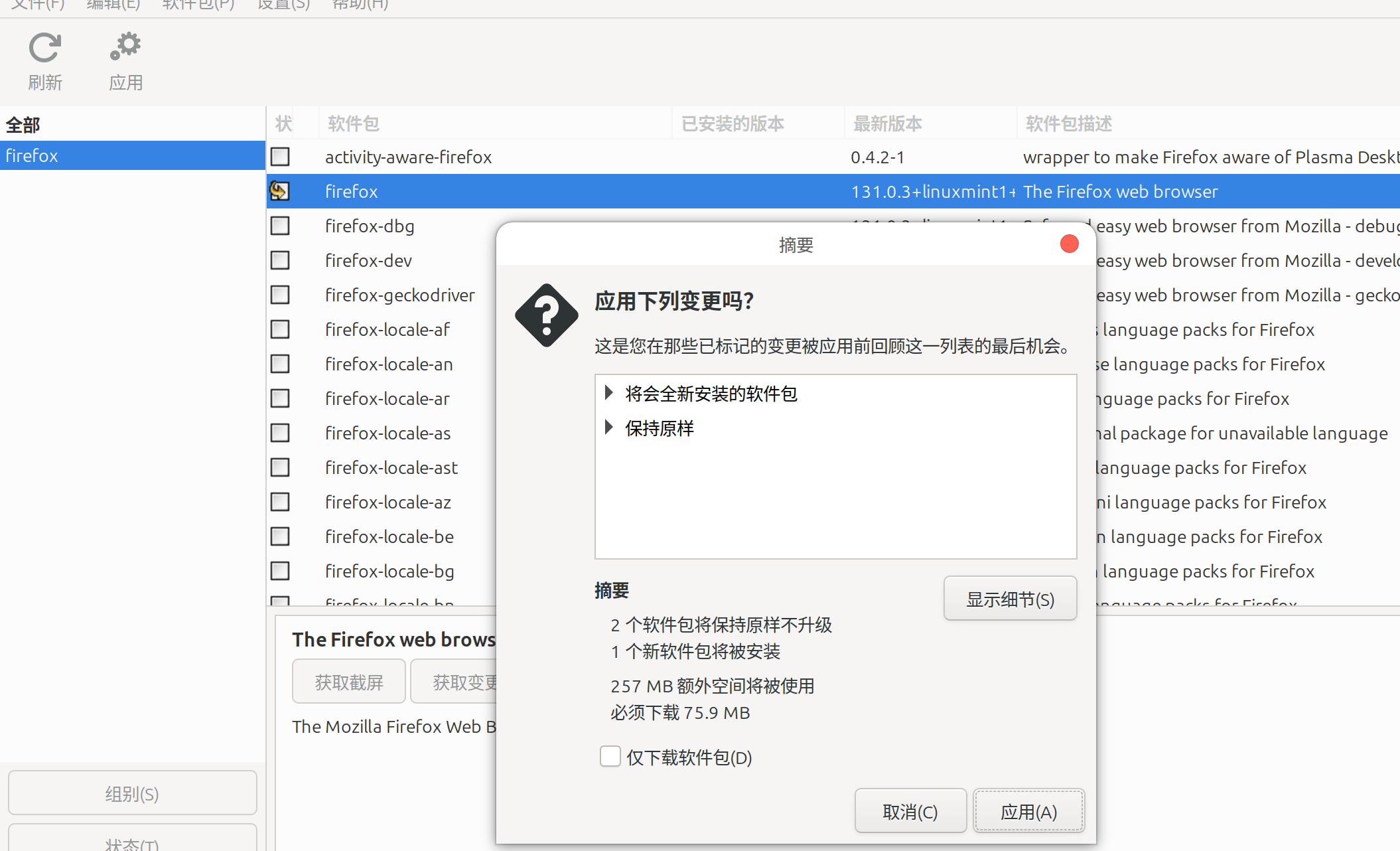
Task: Open the 帮助(H) menu
Action: point(359,3)
